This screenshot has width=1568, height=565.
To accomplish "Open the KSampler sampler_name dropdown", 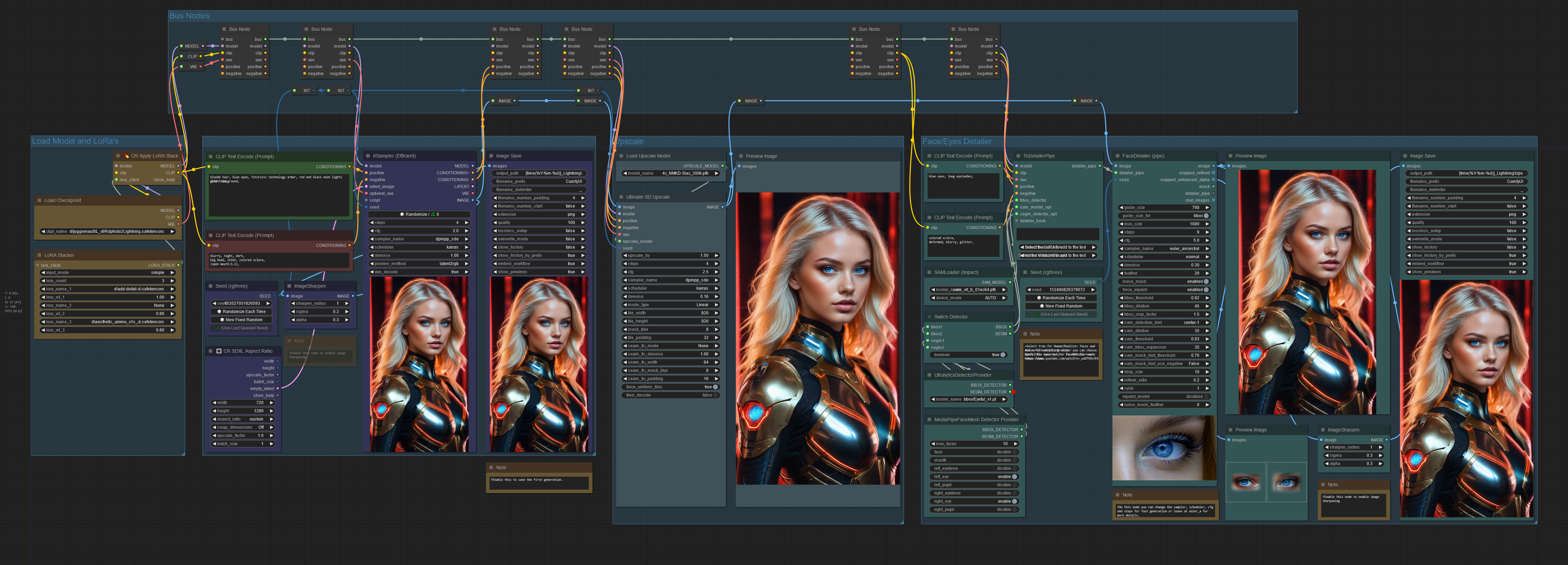I will click(x=419, y=239).
